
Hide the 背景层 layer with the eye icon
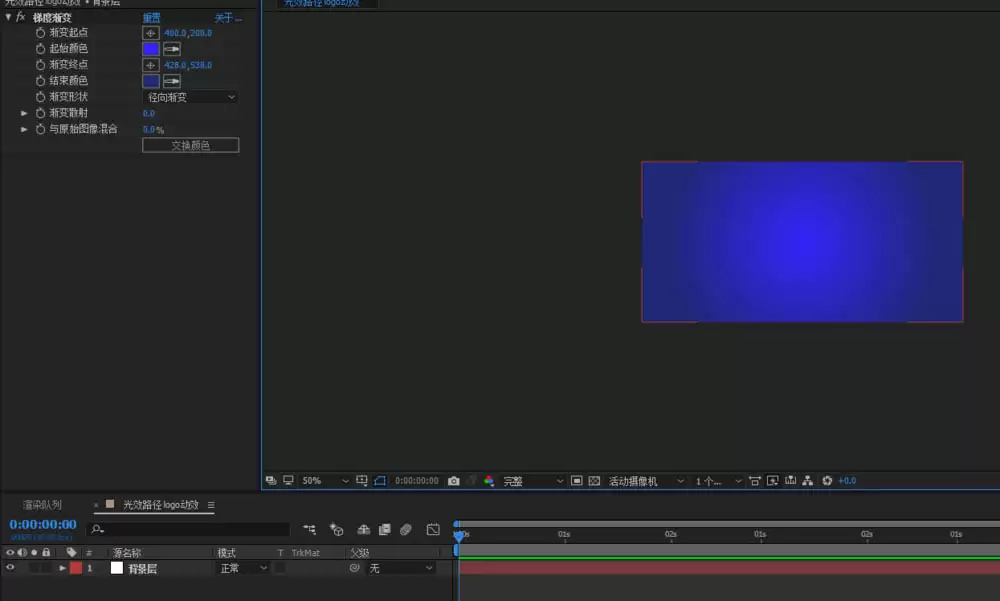[x=10, y=567]
